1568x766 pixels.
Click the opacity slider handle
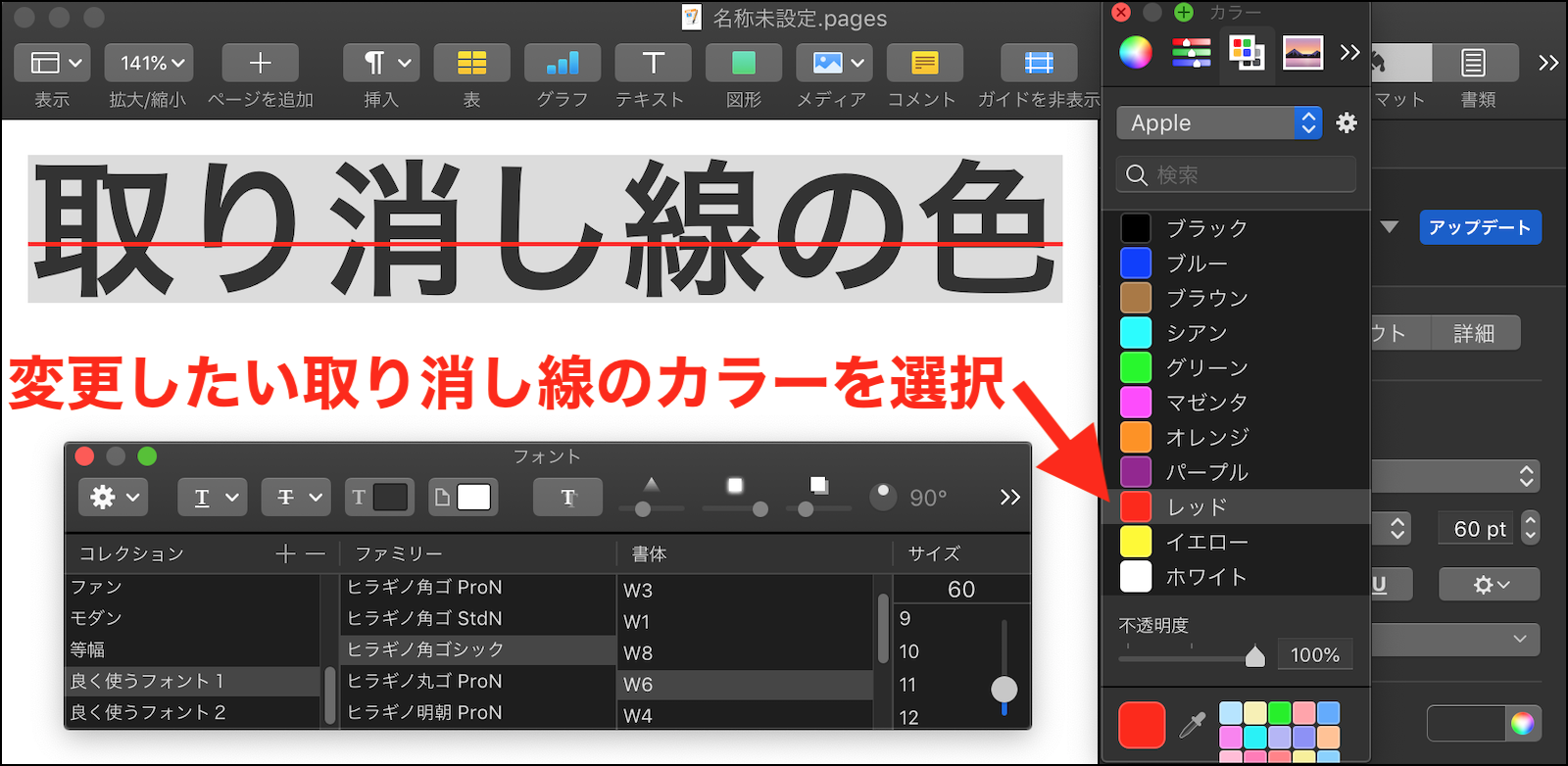pos(1254,656)
